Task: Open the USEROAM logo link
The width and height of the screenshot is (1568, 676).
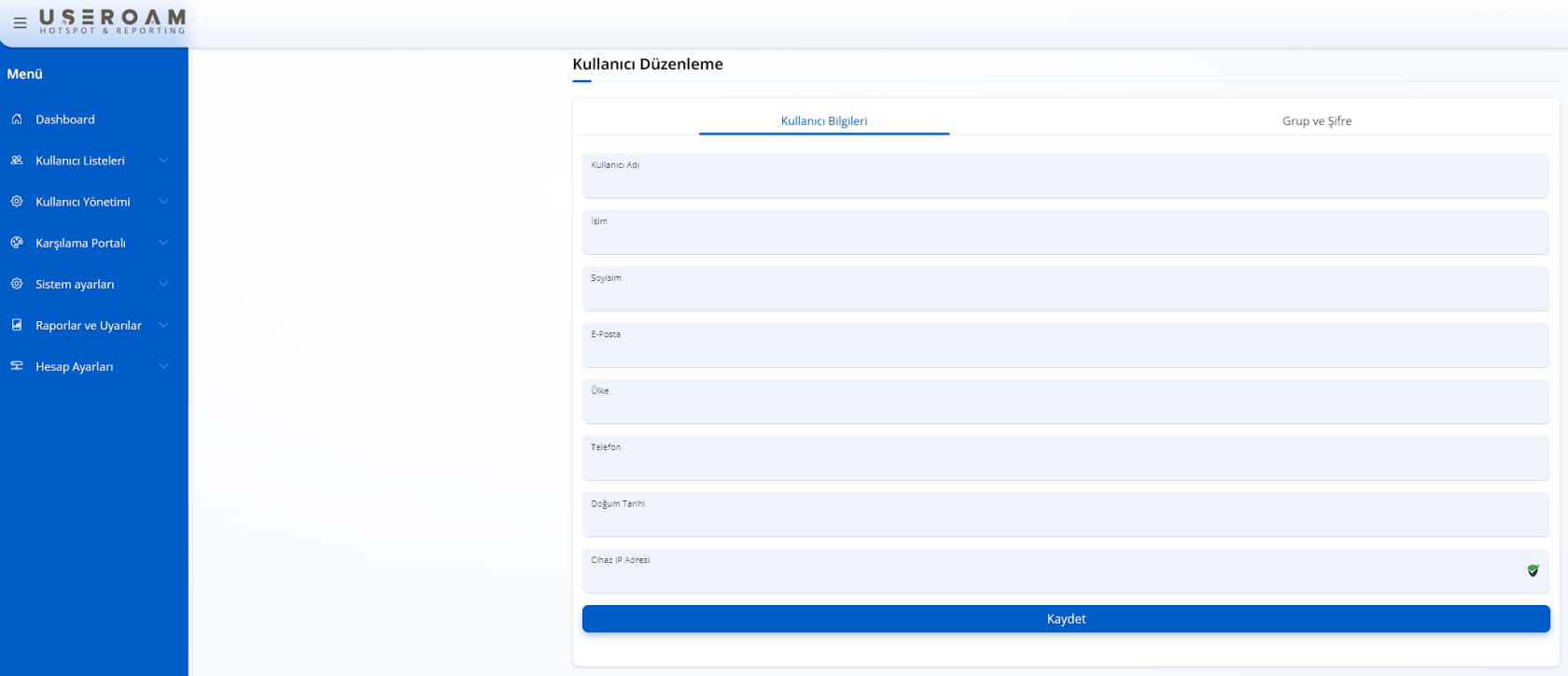Action: coord(112,21)
